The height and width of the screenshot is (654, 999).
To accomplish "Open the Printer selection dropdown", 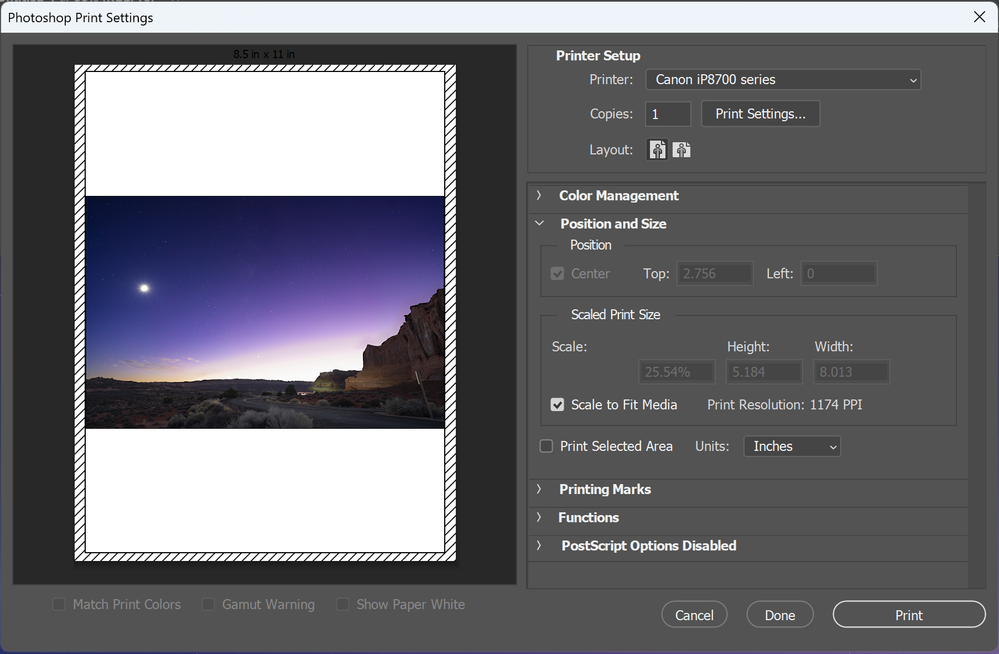I will [782, 80].
